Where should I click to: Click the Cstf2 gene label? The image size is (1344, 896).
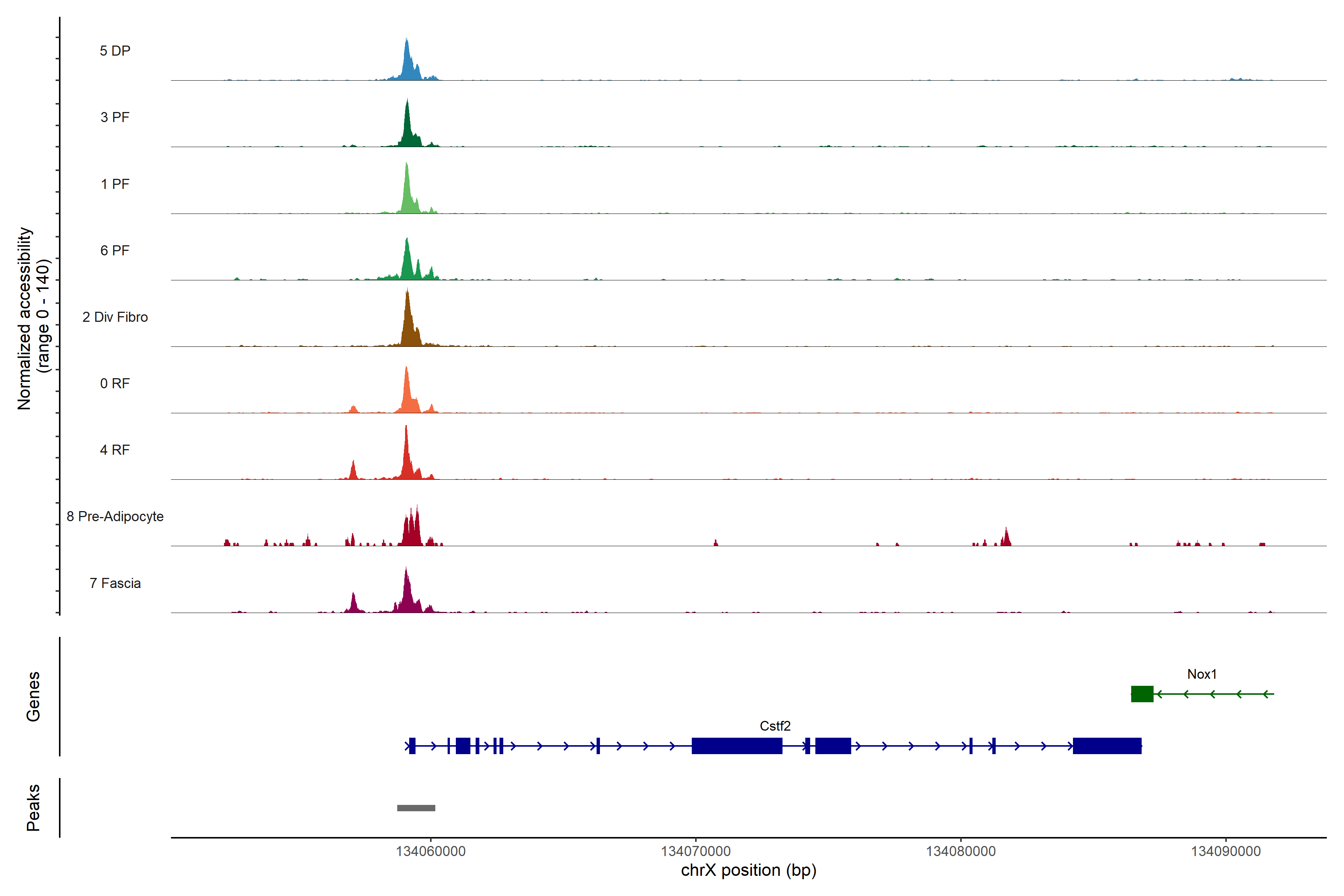point(775,726)
